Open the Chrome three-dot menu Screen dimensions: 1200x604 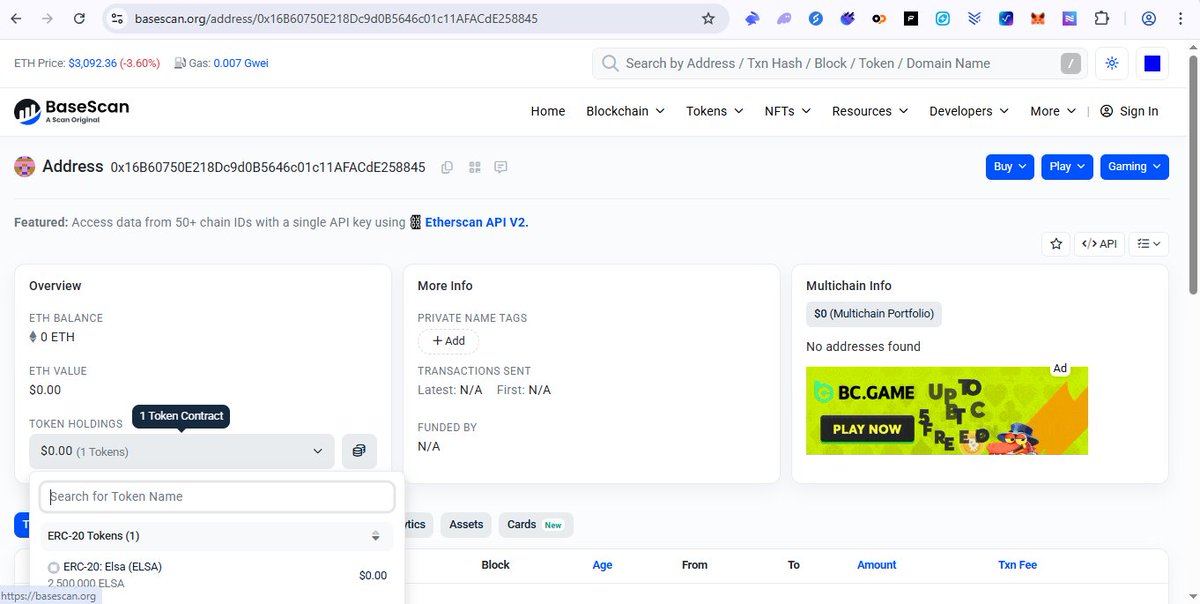[1180, 18]
